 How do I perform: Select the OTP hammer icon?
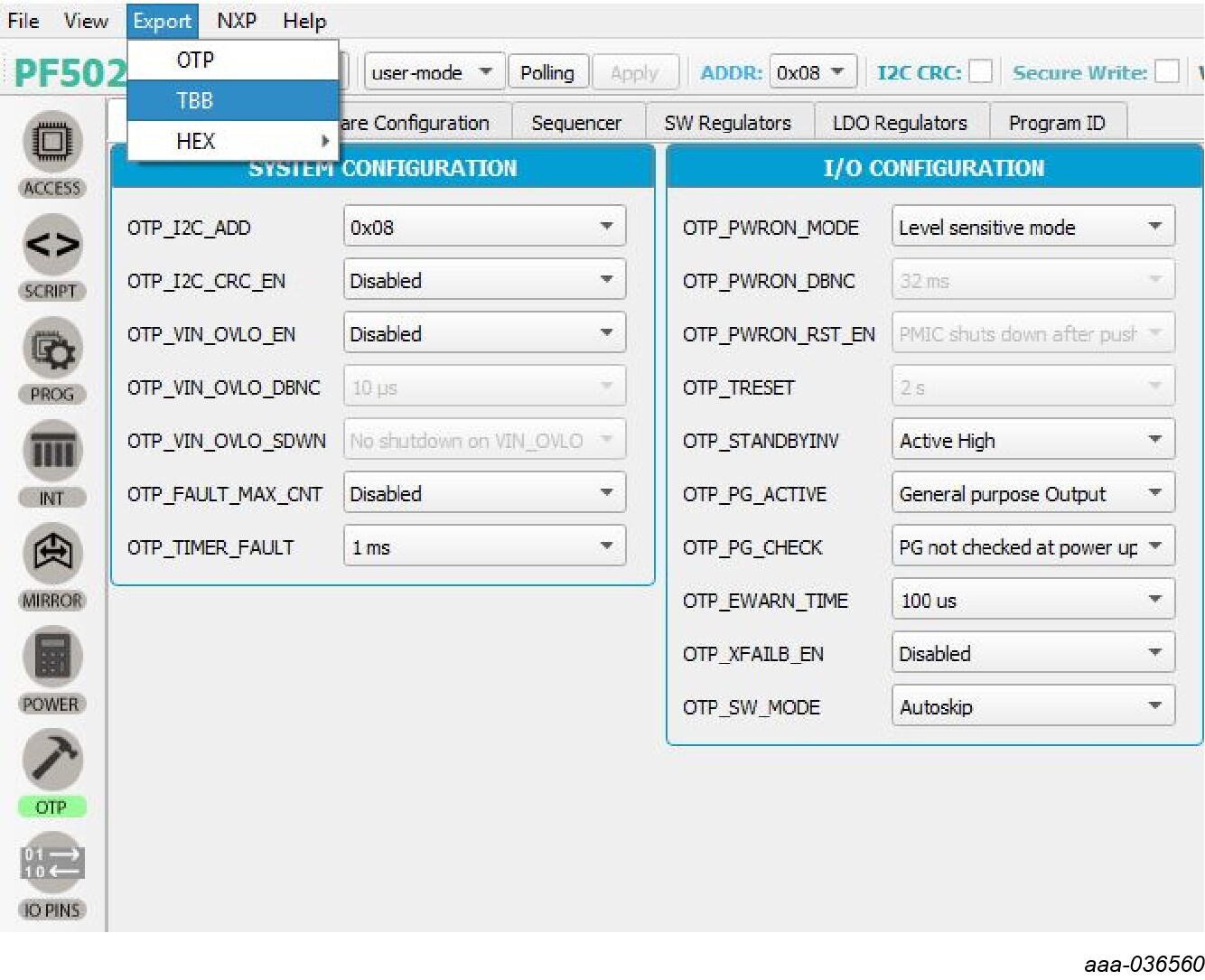tap(51, 760)
